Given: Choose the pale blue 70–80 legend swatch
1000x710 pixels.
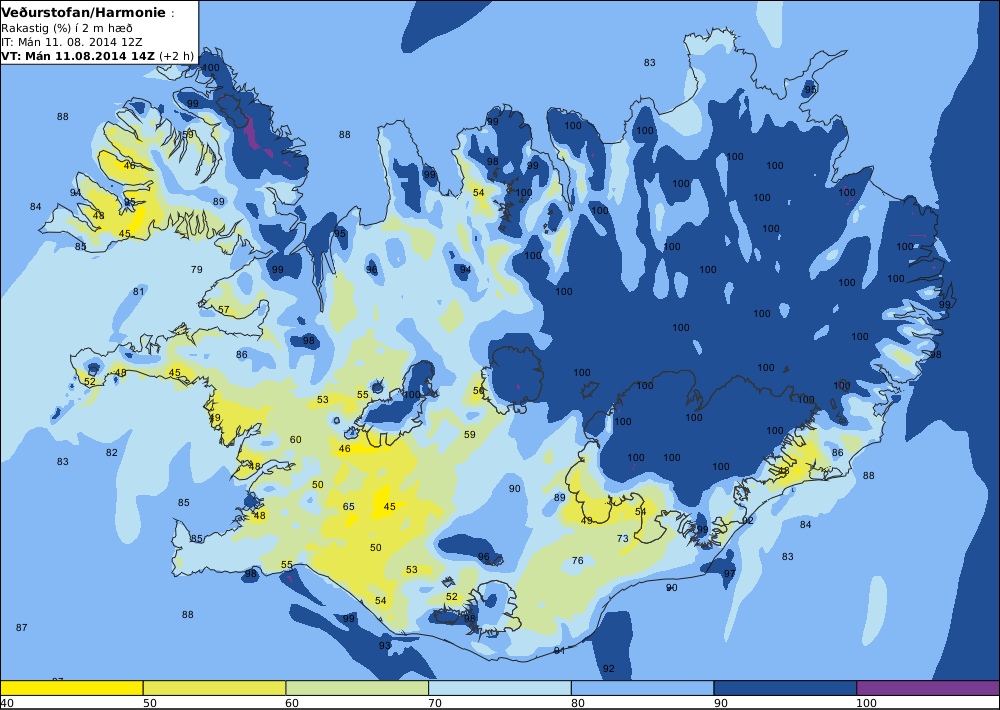Looking at the screenshot, I should click(500, 688).
